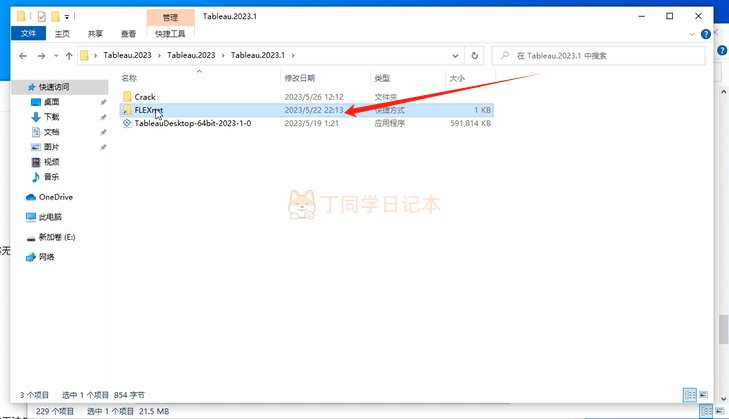Select the TableauDesktop-64bit-2023-1-0 installer icon
Image resolution: width=729 pixels, height=419 pixels.
127,123
